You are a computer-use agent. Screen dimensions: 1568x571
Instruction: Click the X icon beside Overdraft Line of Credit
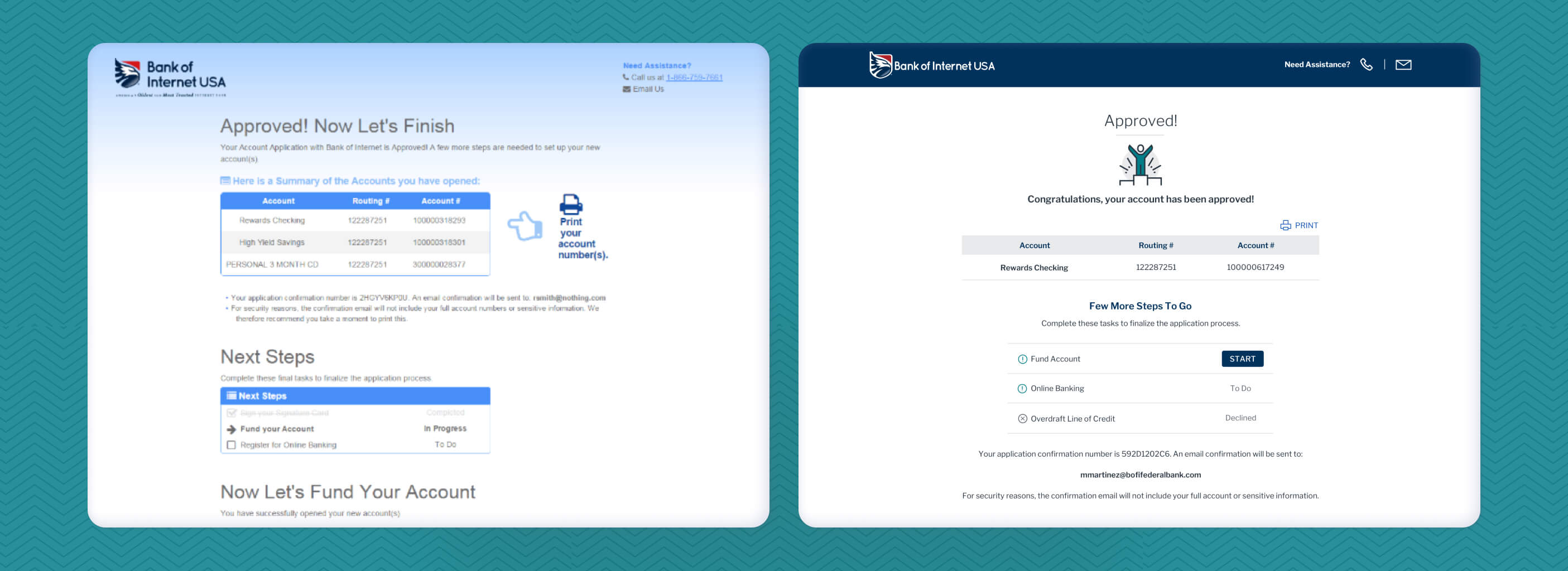point(1023,418)
